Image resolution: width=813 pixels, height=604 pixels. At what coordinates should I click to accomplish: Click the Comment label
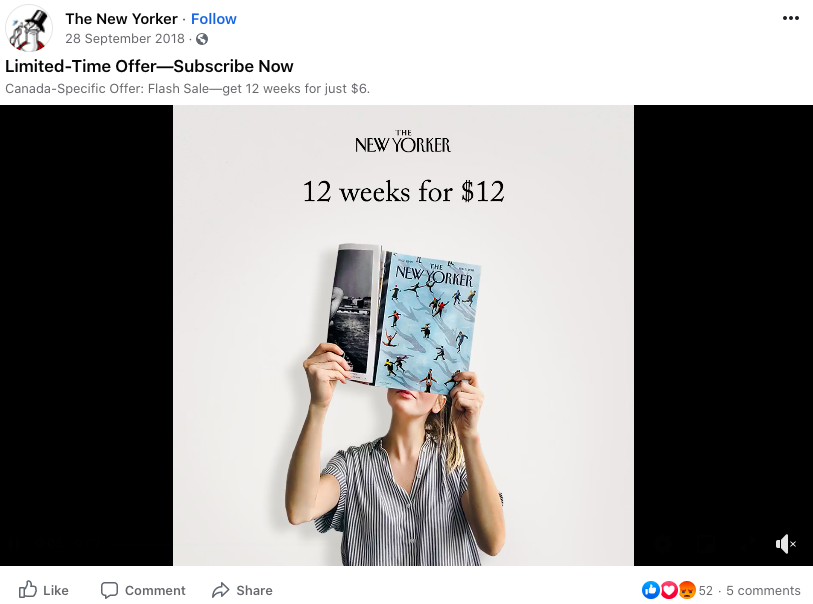(x=155, y=591)
